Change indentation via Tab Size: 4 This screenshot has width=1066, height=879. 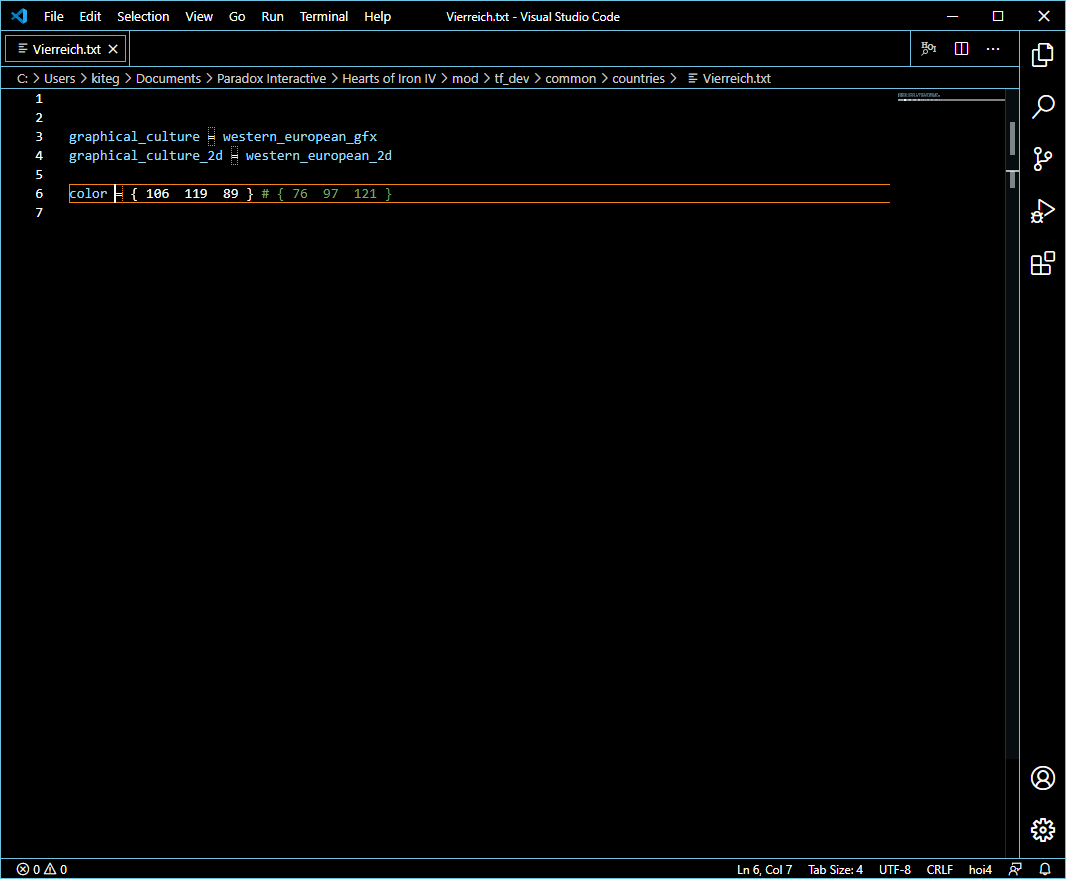pos(835,869)
